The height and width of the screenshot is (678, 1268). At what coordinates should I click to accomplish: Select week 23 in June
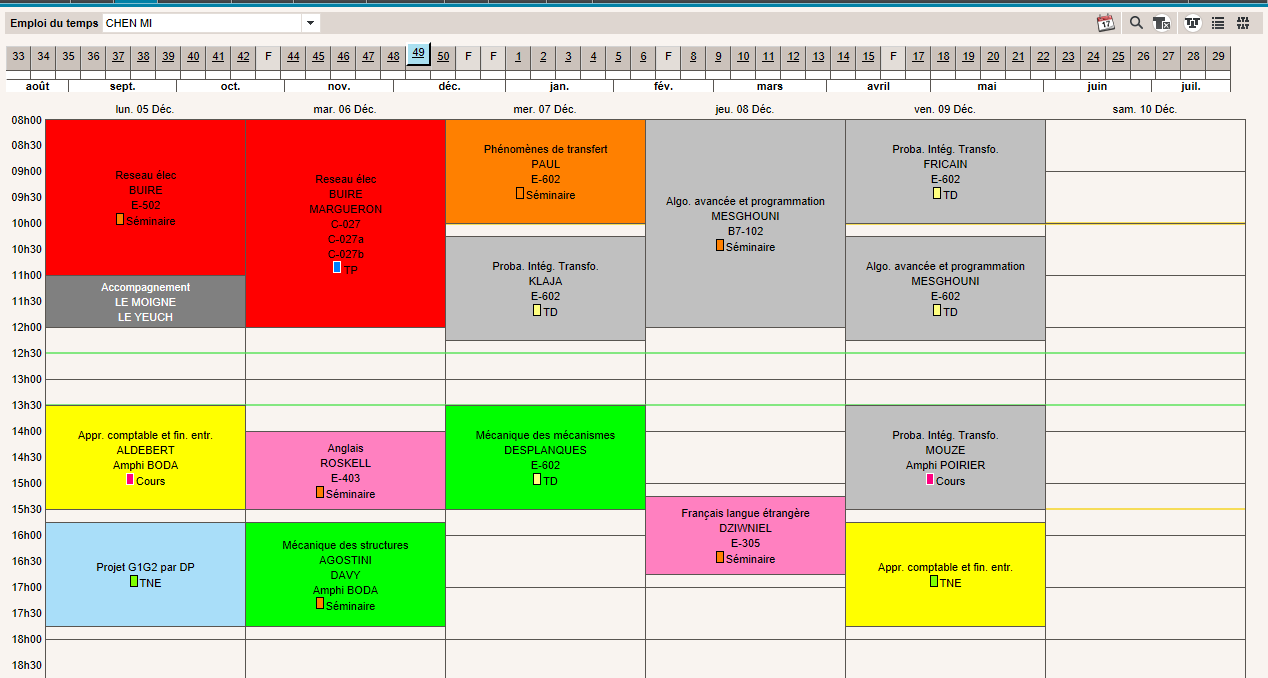(1068, 57)
